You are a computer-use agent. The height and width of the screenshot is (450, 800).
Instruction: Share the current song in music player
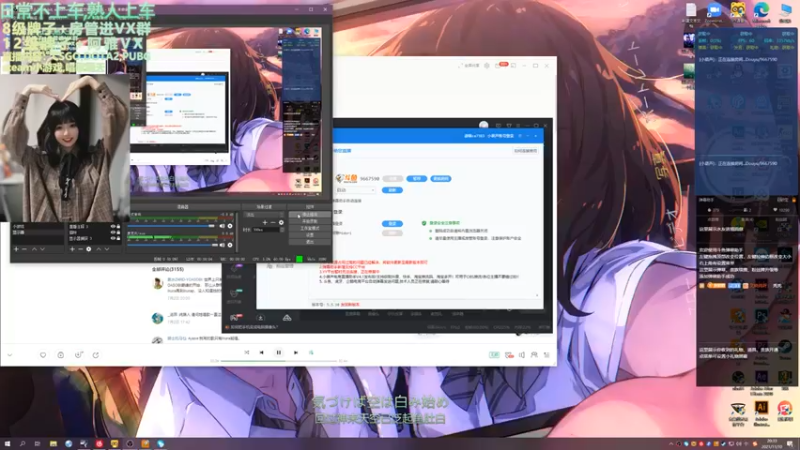(96, 355)
